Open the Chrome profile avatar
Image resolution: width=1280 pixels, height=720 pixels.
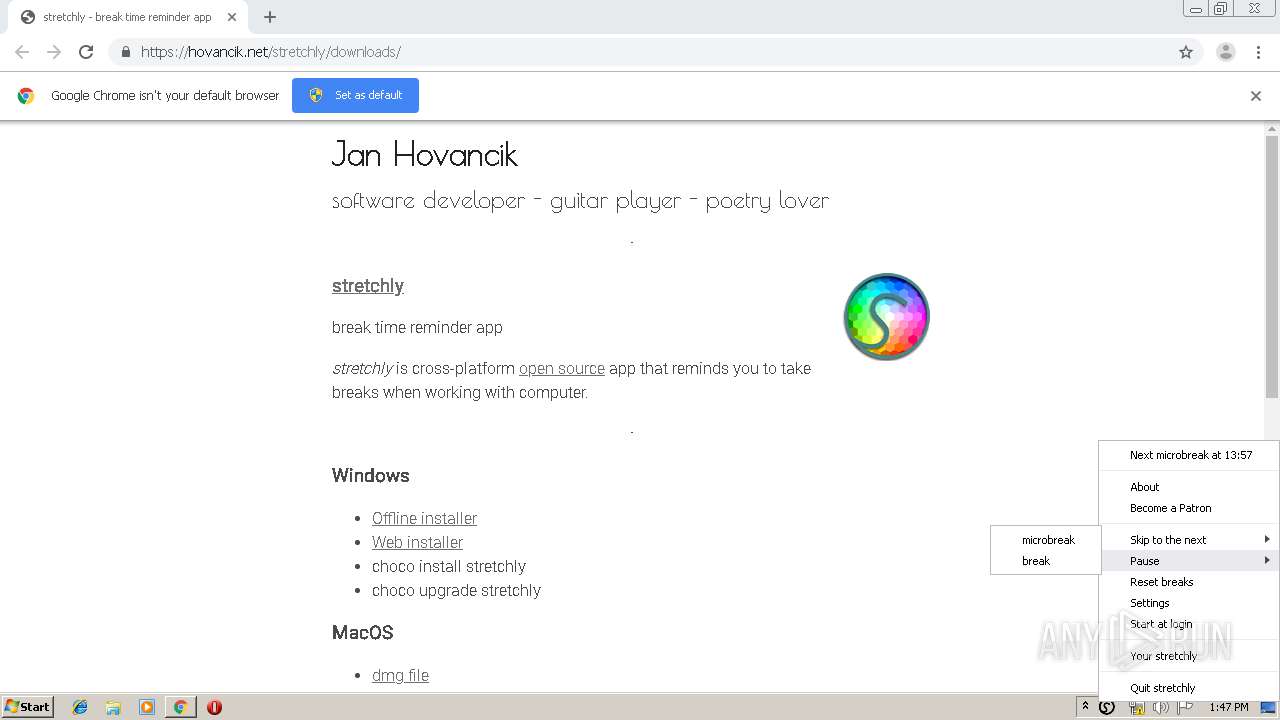[1226, 52]
